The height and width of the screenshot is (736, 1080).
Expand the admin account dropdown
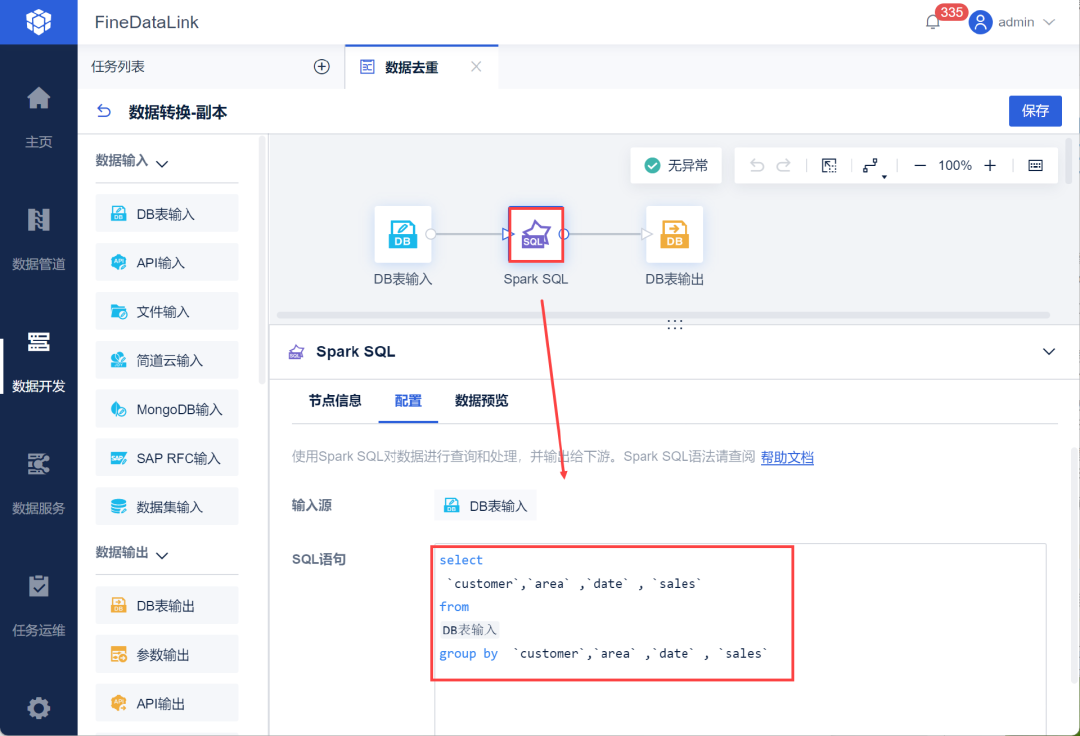point(1049,22)
